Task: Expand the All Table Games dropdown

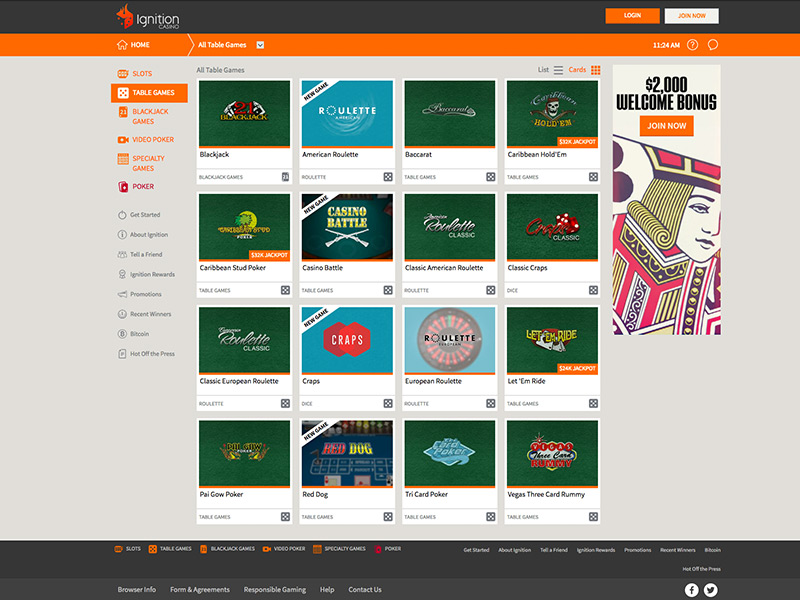Action: [x=260, y=45]
